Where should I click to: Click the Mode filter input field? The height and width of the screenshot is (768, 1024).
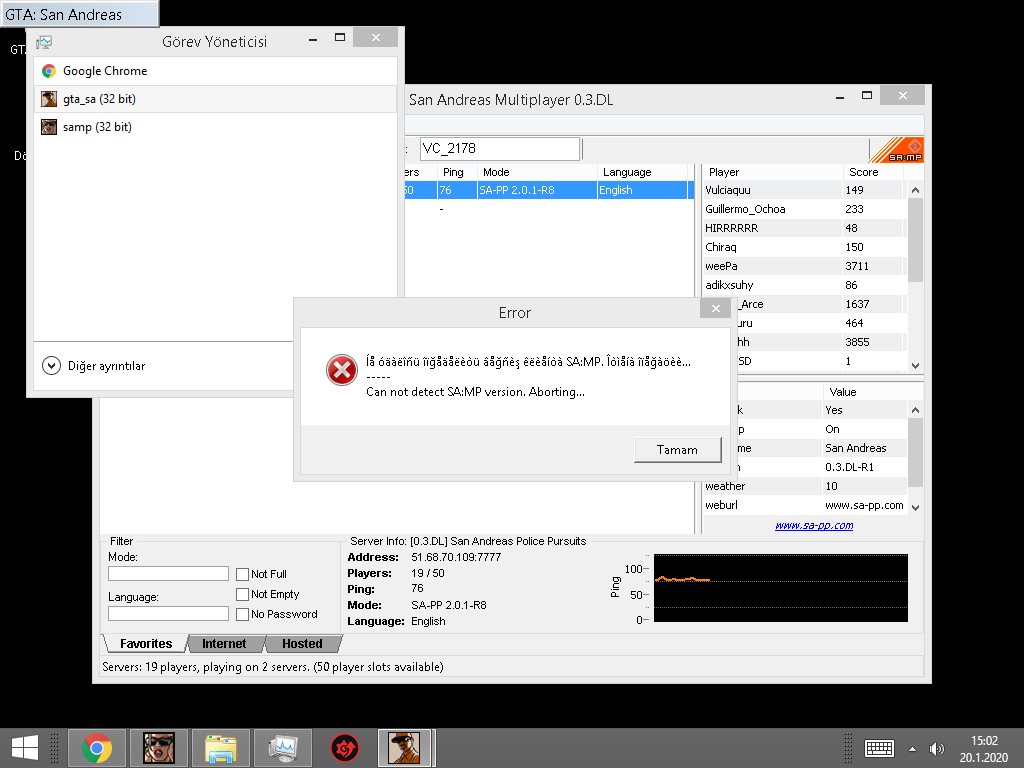[x=168, y=573]
